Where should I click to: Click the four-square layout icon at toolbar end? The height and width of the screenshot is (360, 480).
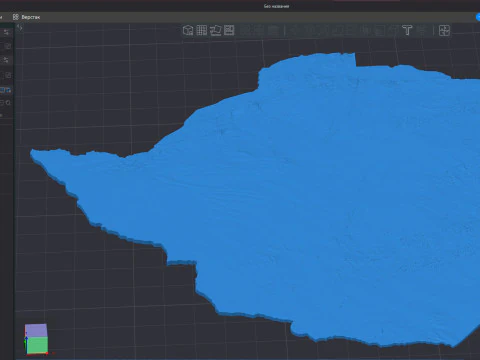(x=444, y=30)
